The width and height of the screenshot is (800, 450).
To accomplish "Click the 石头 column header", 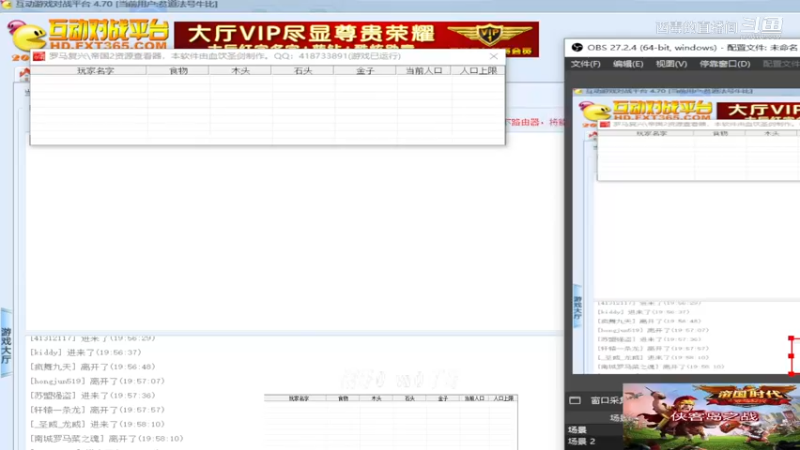I will (x=303, y=70).
